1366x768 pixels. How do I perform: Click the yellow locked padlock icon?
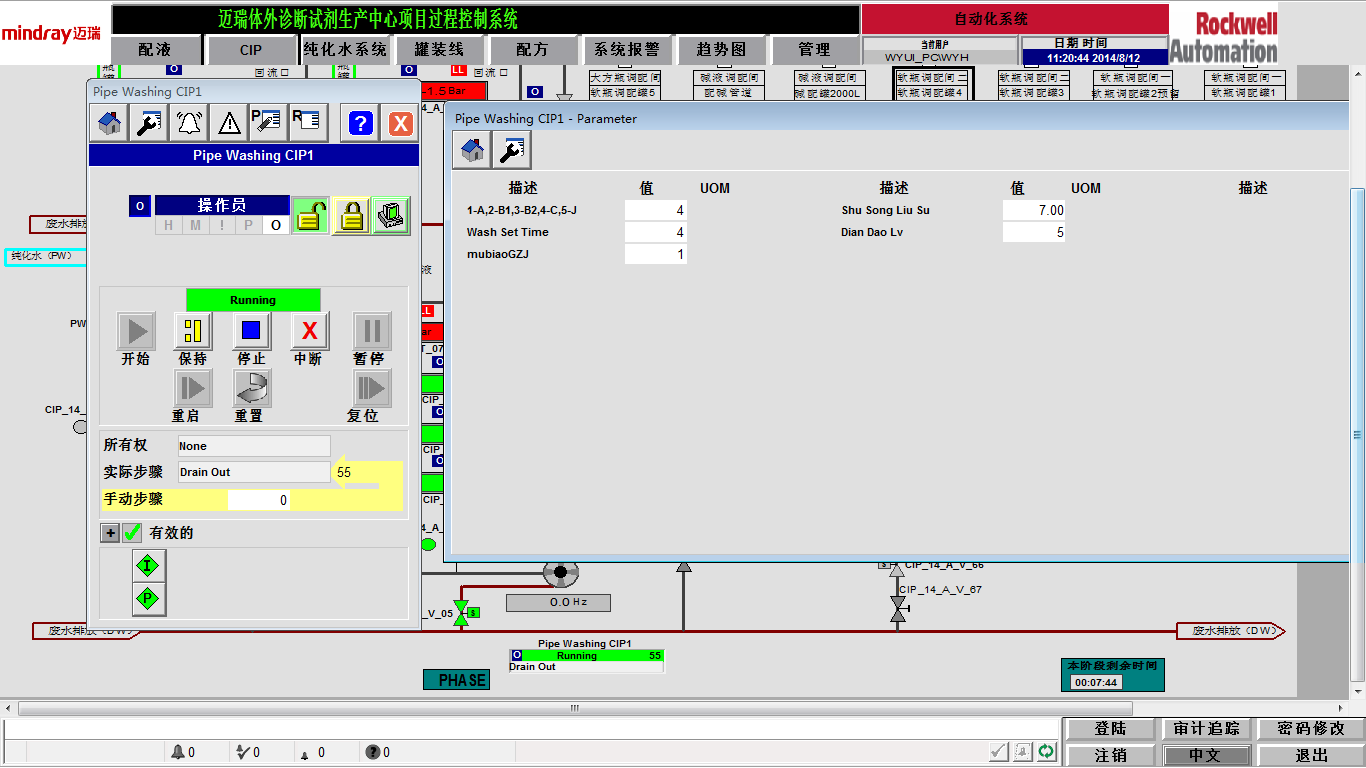click(x=351, y=215)
